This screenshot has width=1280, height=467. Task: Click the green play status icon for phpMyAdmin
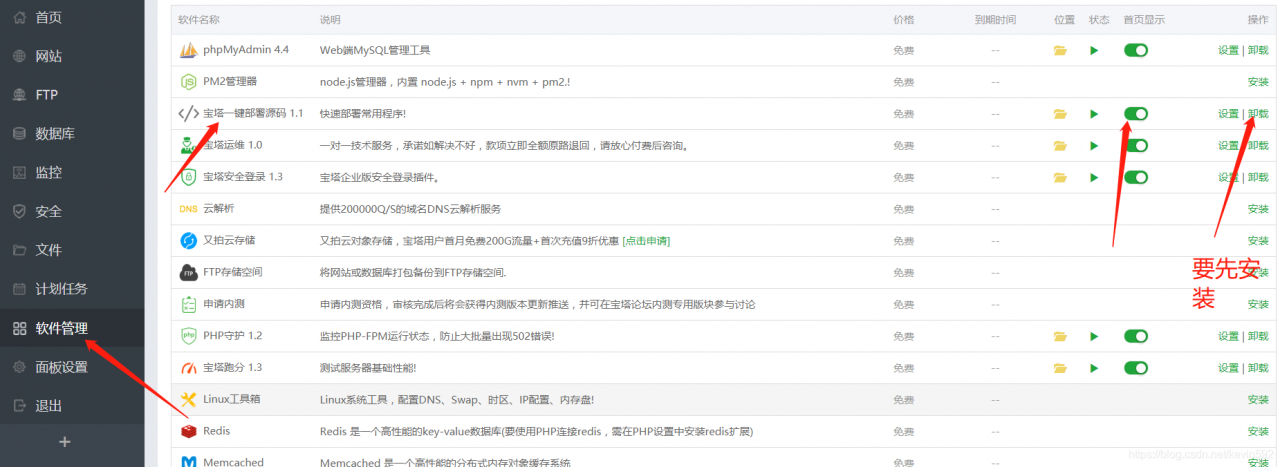(x=1094, y=50)
